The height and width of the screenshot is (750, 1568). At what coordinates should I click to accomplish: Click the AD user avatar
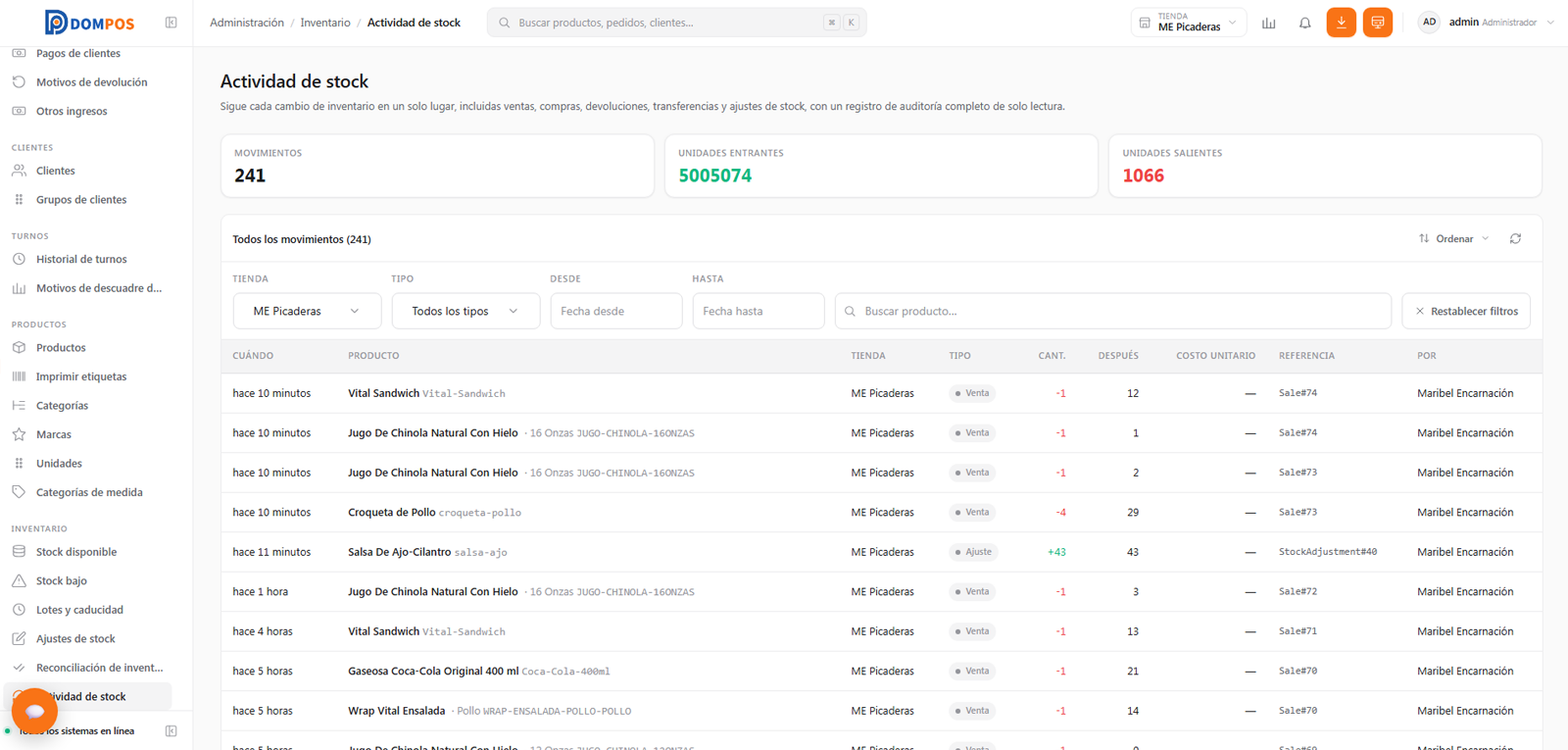click(x=1429, y=22)
